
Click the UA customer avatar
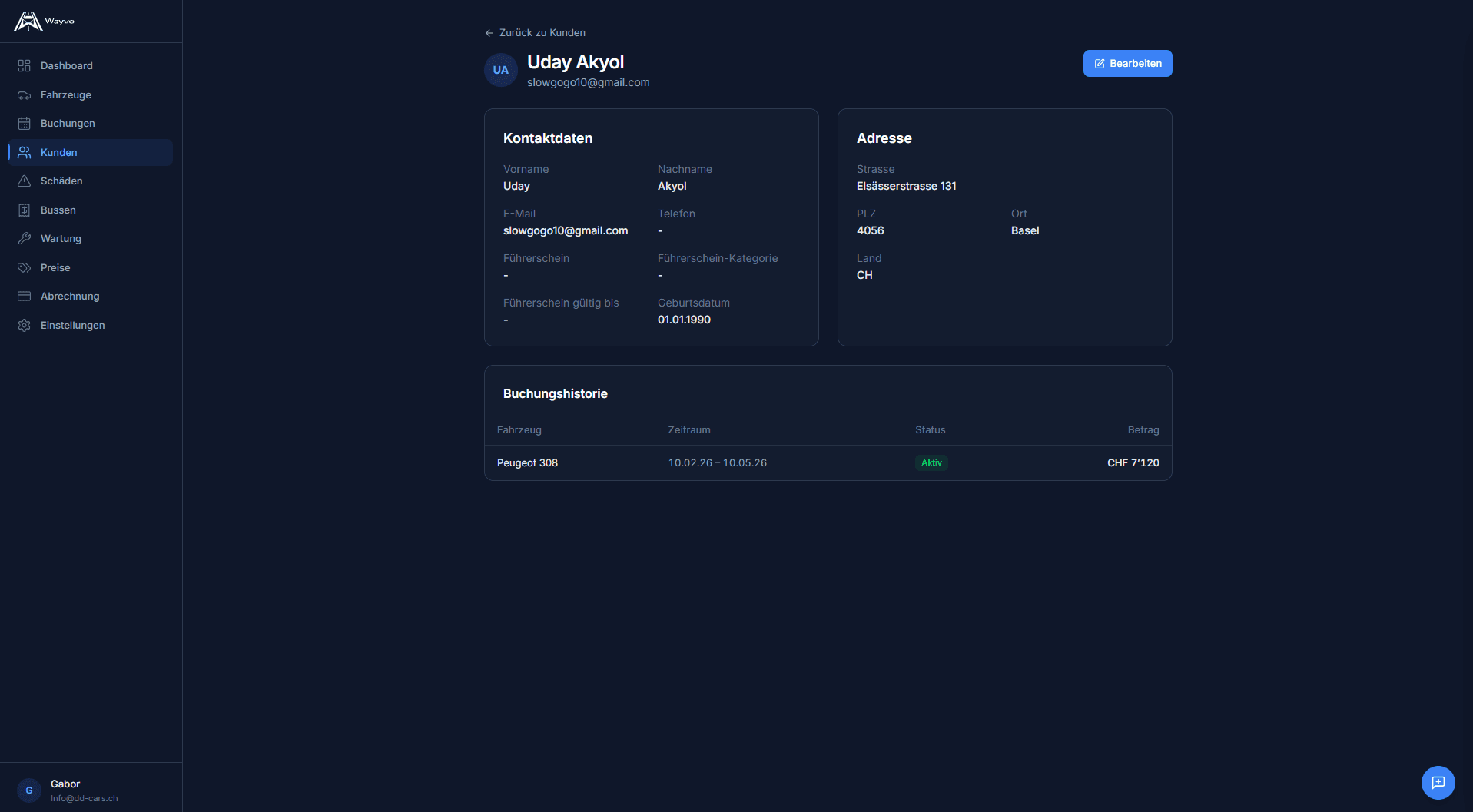[500, 70]
